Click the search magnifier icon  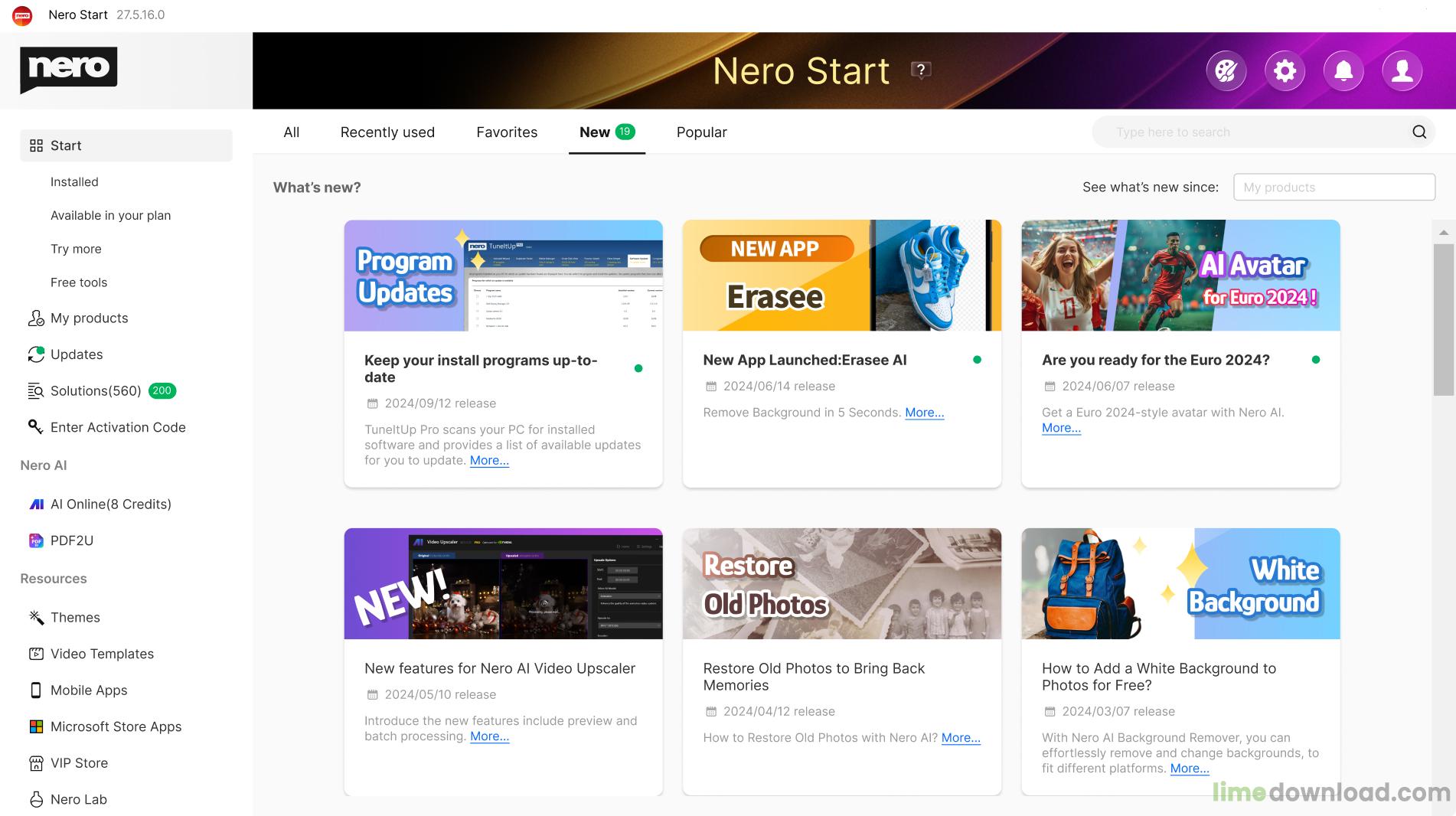(1419, 132)
